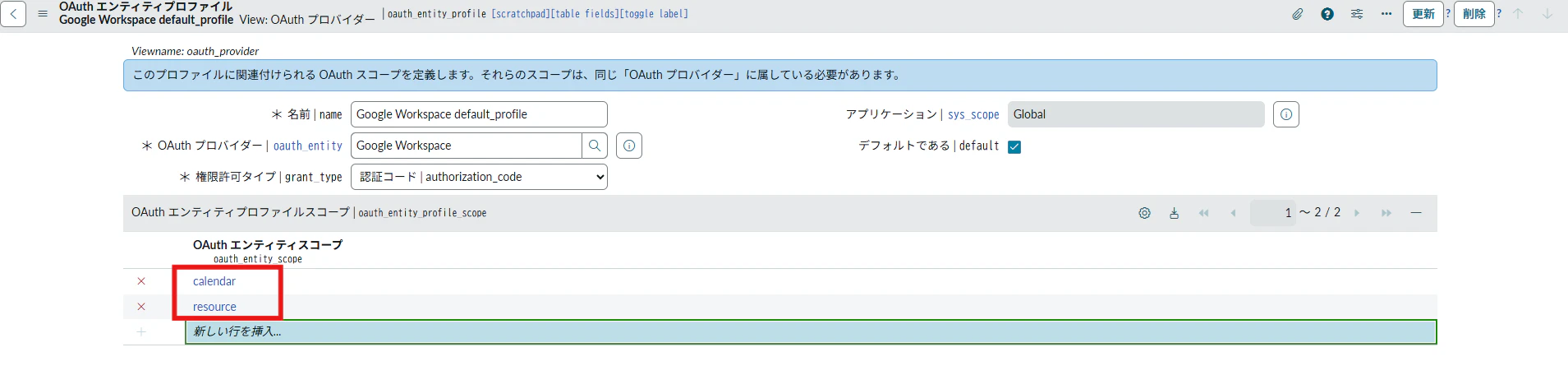Viewport: 1568px width, 375px height.
Task: Go to next page of scope list
Action: click(1357, 213)
